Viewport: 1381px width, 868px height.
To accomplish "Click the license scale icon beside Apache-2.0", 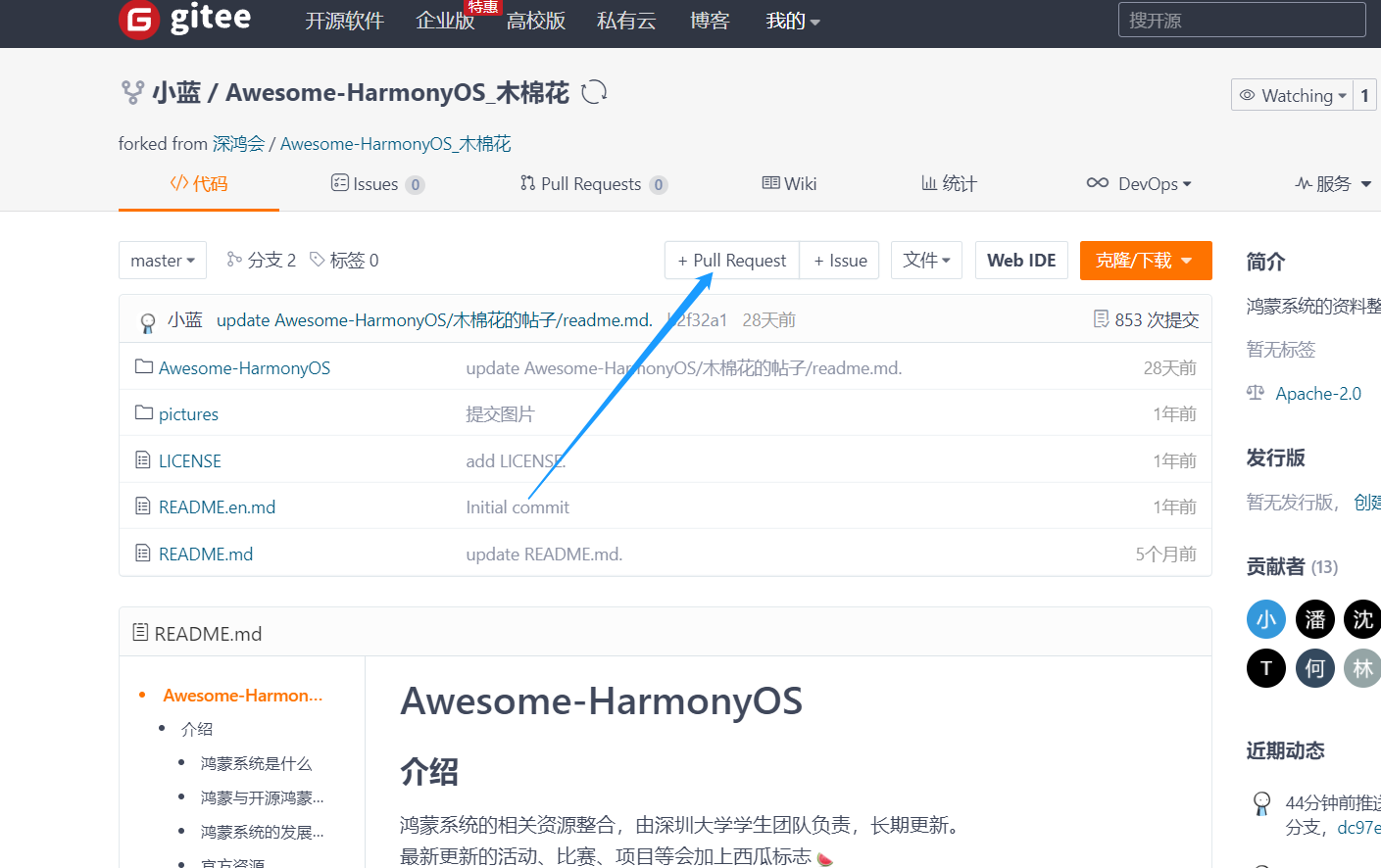I will pos(1256,393).
